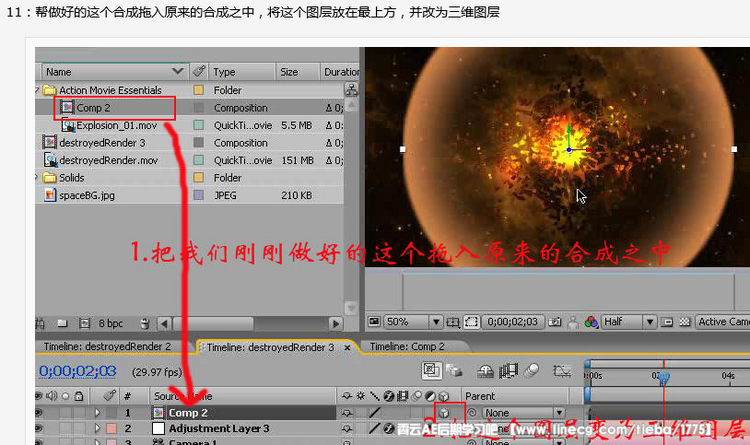Click label color swatch of Adjustment Layer 3
This screenshot has width=750, height=445.
pyautogui.click(x=111, y=428)
